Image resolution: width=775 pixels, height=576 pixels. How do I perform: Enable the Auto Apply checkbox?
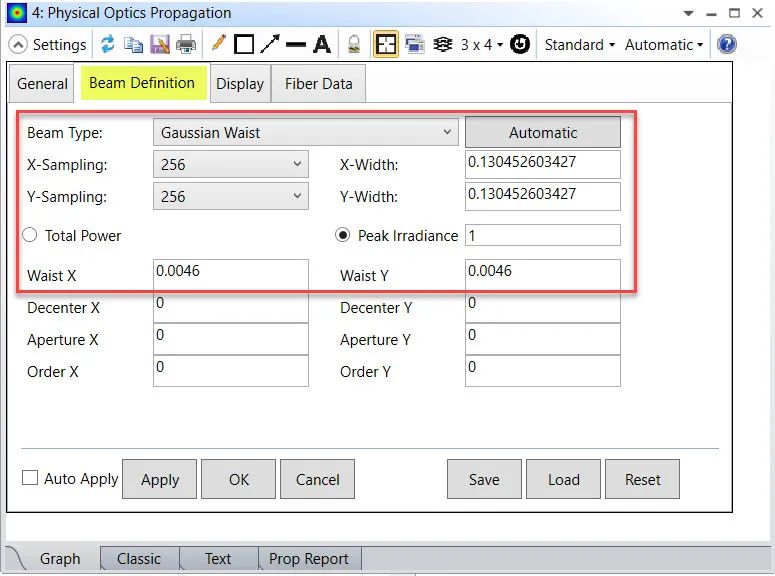click(30, 478)
